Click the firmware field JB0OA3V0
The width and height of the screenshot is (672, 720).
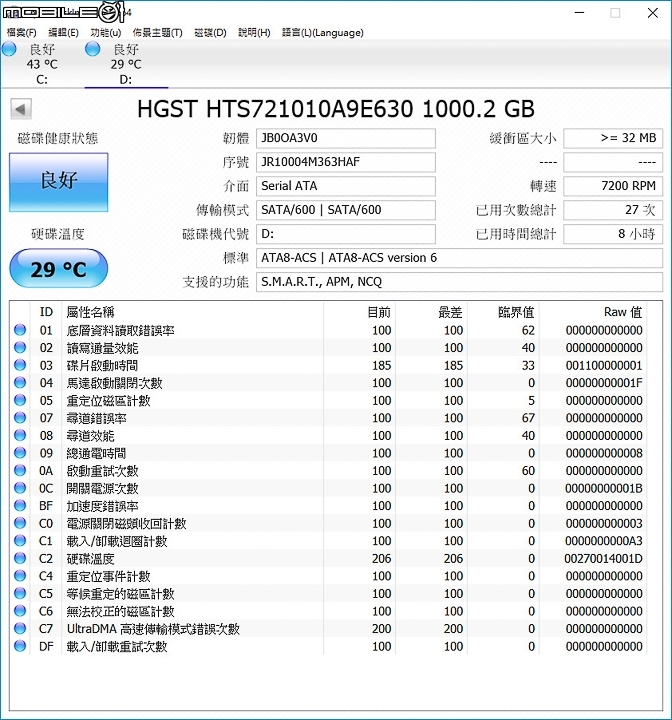(346, 138)
